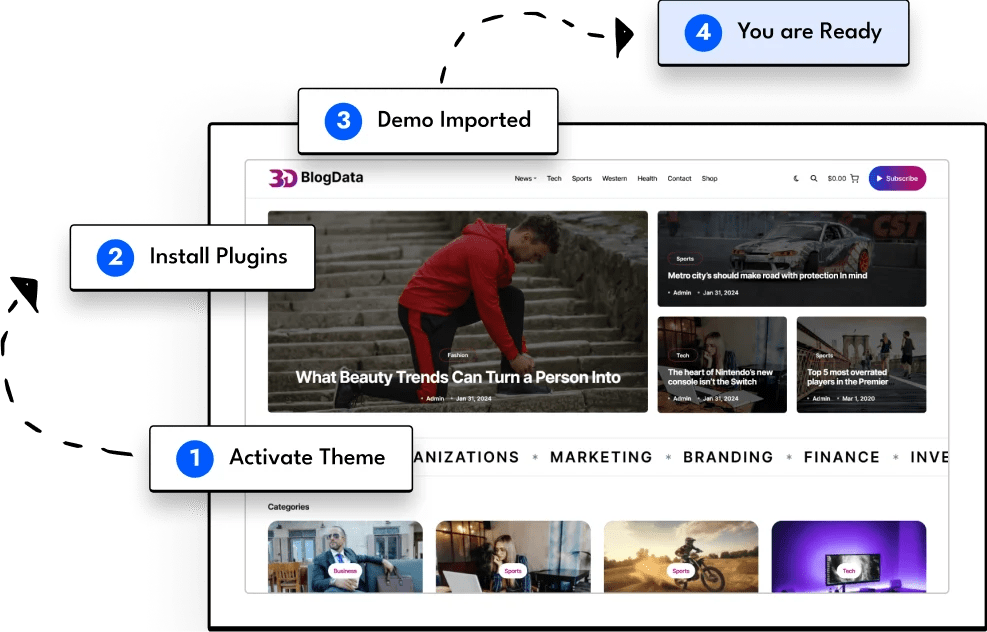Click the Admin author on the beauty trends post
987x632 pixels.
pyautogui.click(x=435, y=398)
